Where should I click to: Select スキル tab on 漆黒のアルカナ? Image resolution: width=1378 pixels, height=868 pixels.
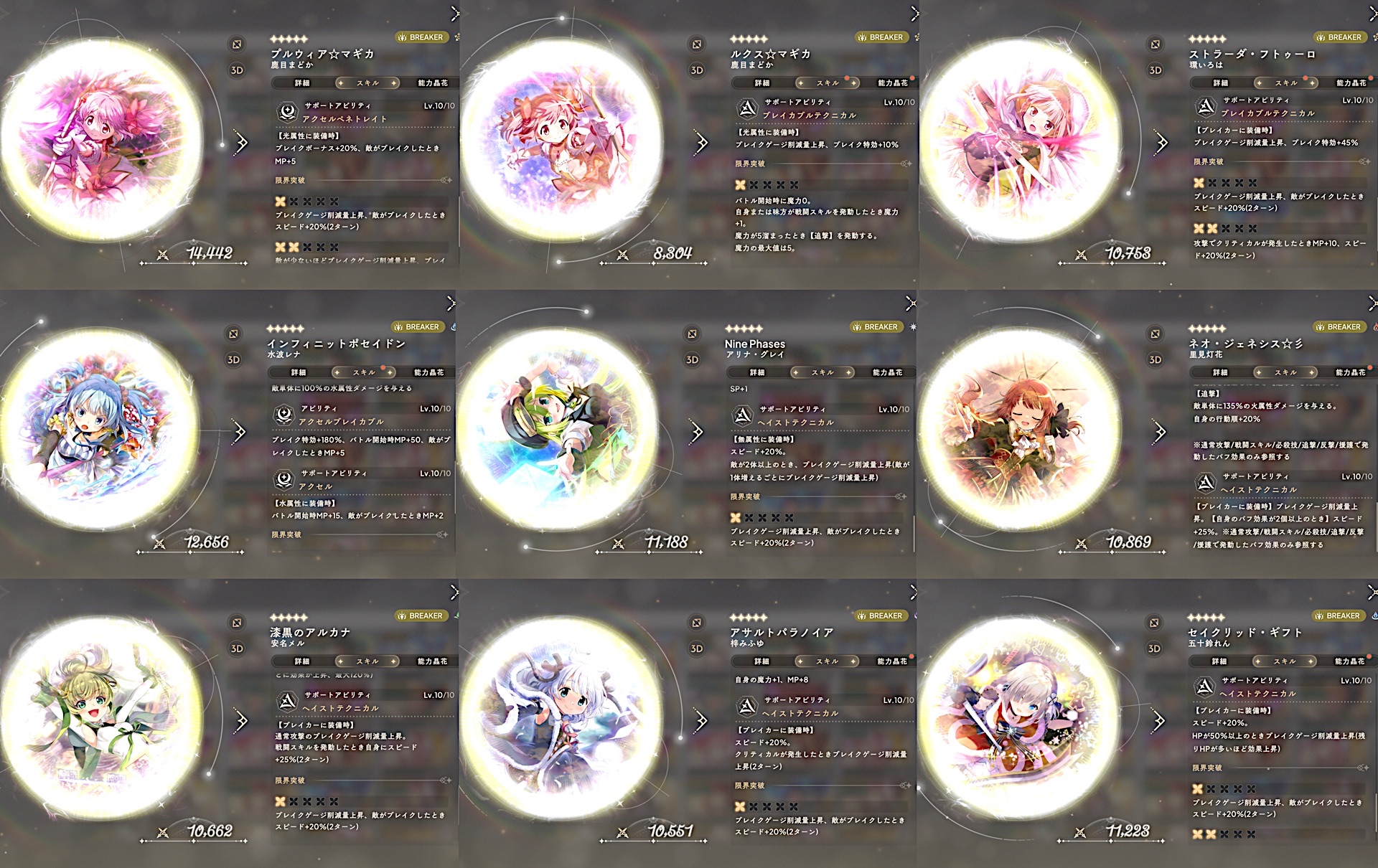click(367, 661)
